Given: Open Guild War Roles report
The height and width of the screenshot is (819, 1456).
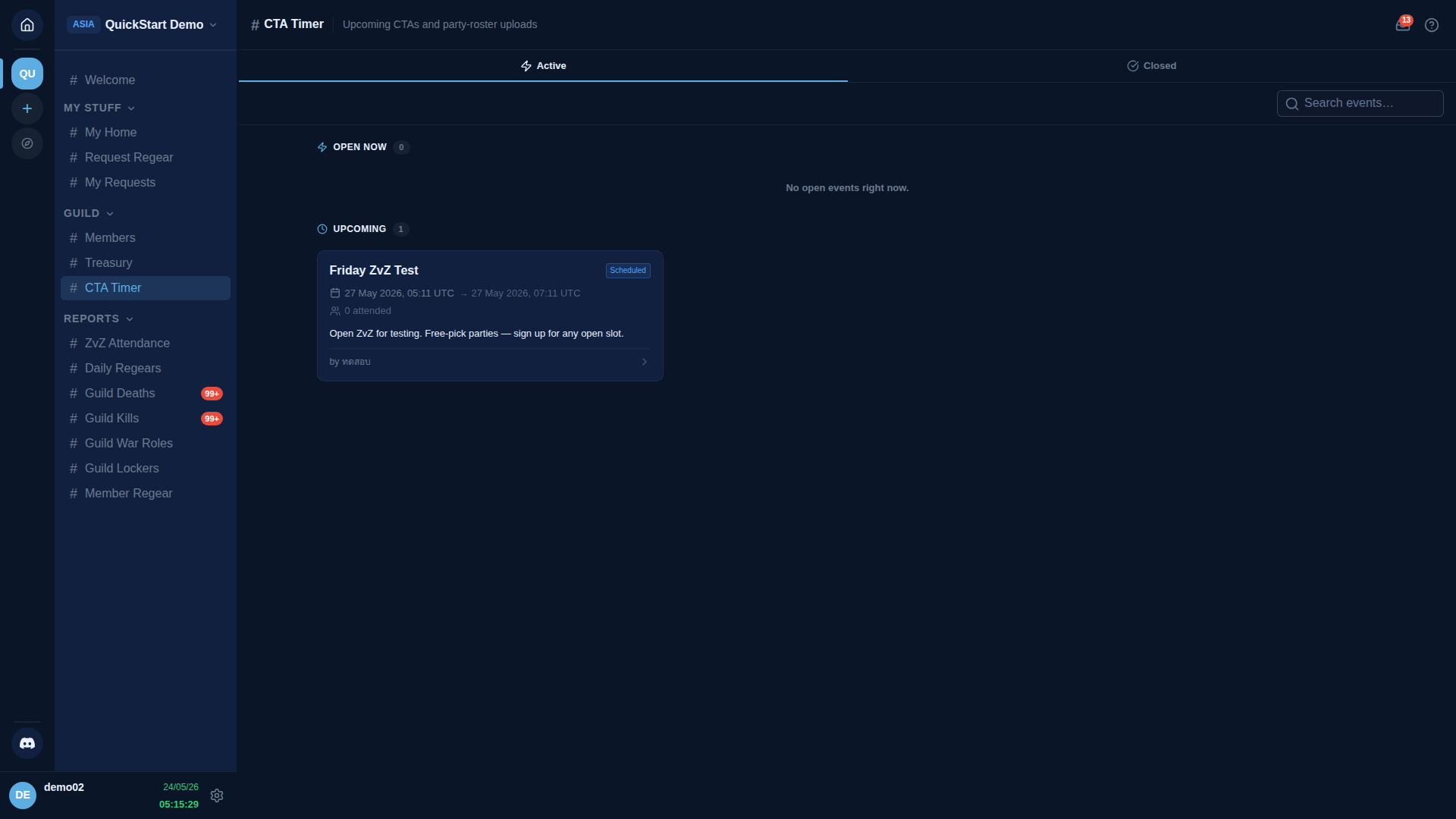Looking at the screenshot, I should point(146,444).
